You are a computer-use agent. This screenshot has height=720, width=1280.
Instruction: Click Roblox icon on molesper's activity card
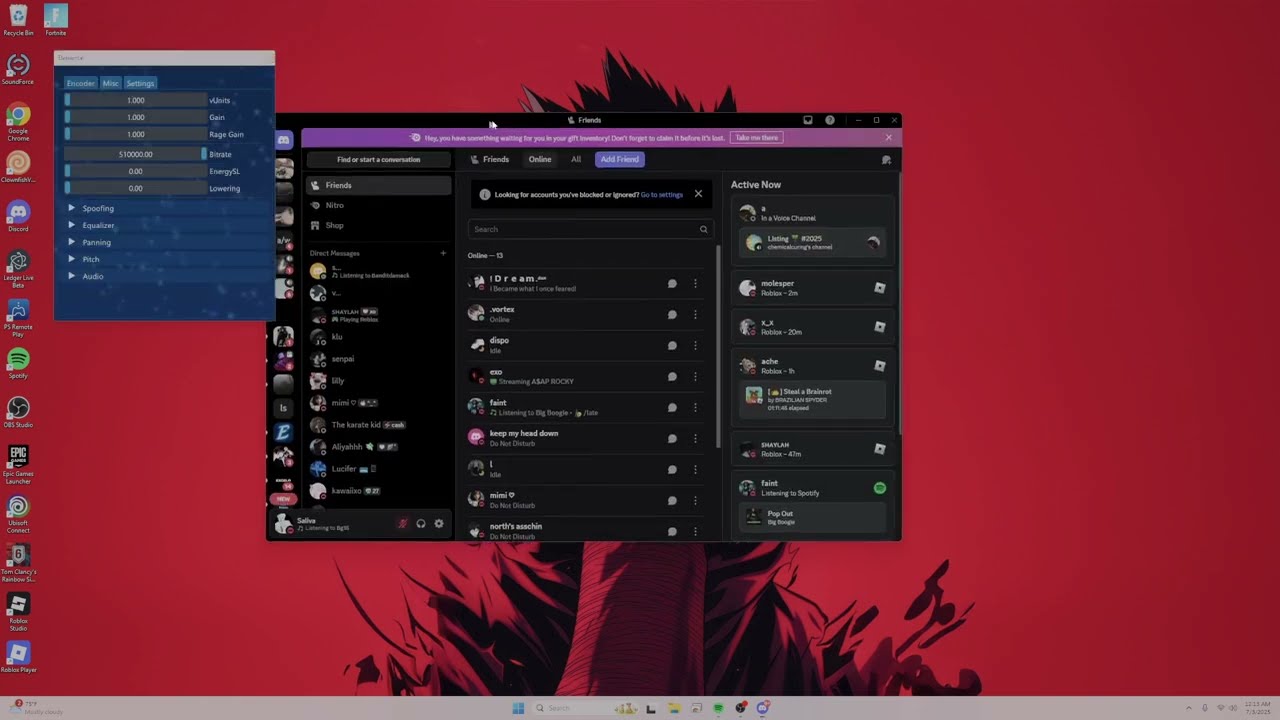pos(880,287)
